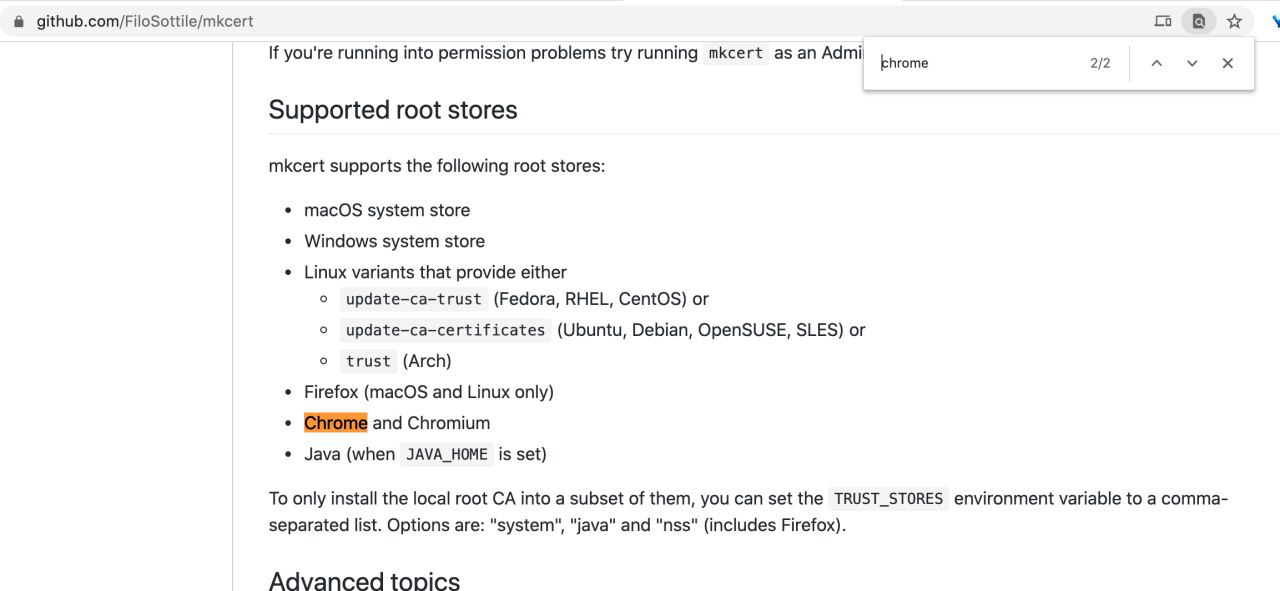Click the "Advanced topics" heading
The image size is (1280, 591).
pyautogui.click(x=364, y=581)
